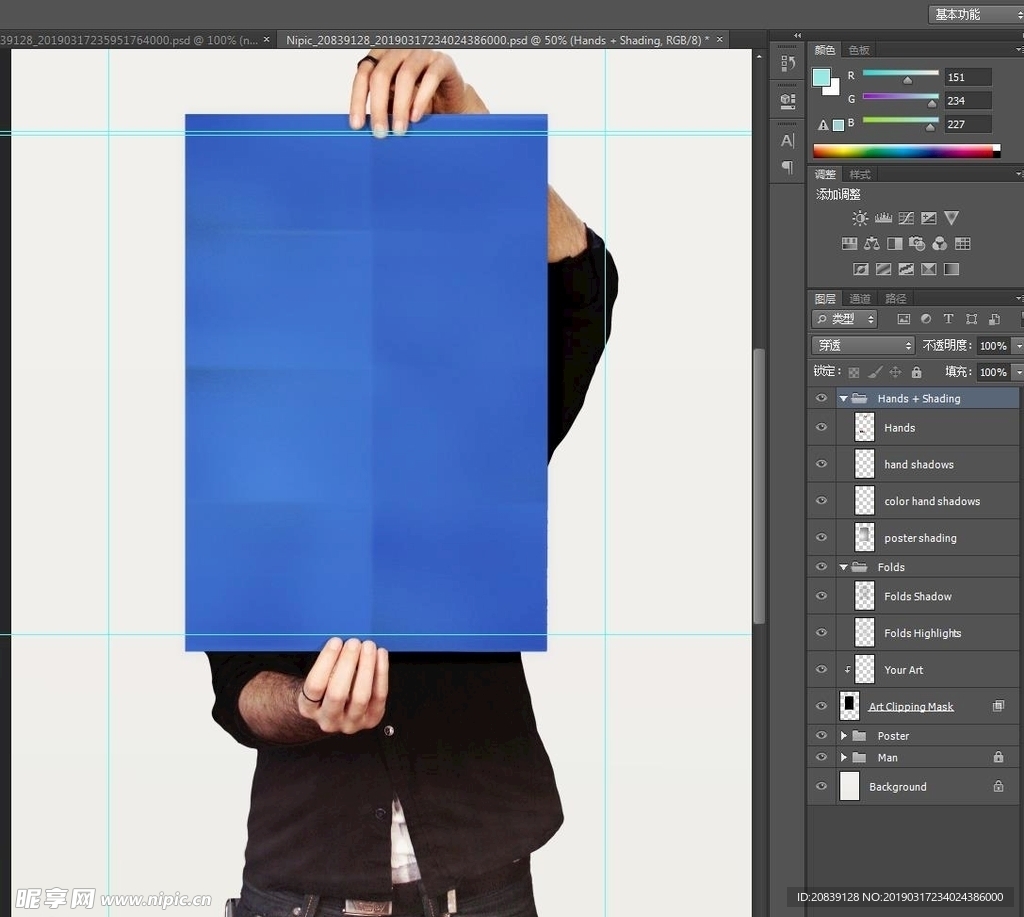Add a Color Balance adjustment
Screen dimensions: 1024x917
pos(872,244)
